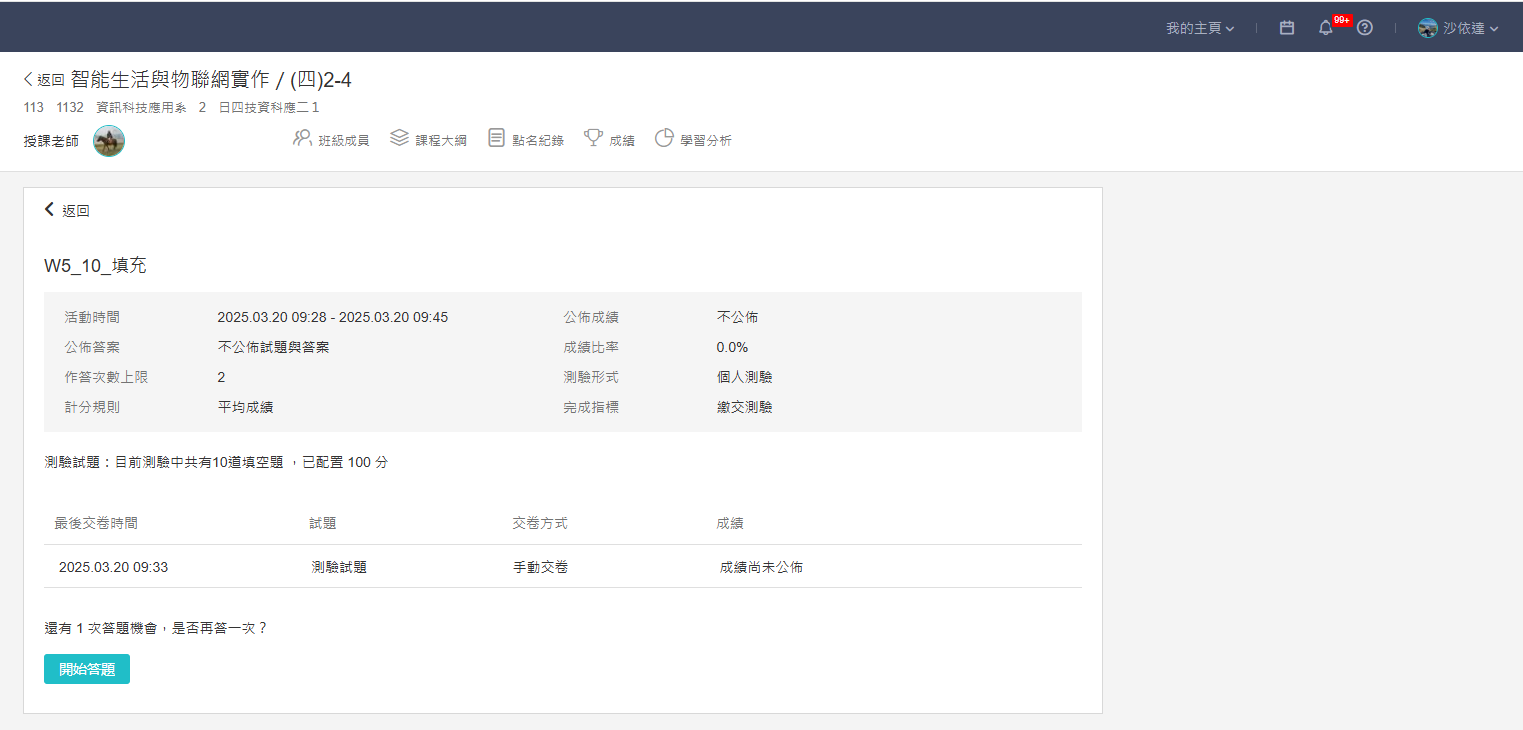Open notifications bell with 99+ badge
Screen dimensions: 1523x730
[1326, 28]
